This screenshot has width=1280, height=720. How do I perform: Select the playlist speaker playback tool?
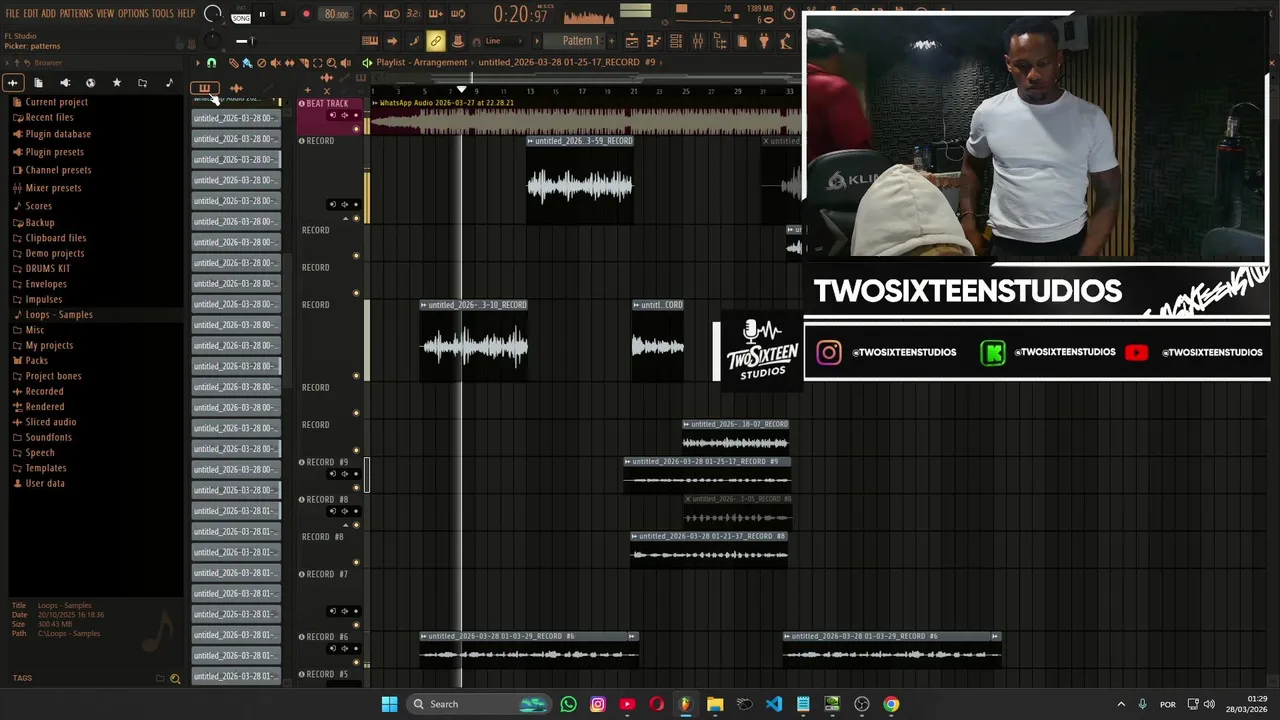coord(346,63)
